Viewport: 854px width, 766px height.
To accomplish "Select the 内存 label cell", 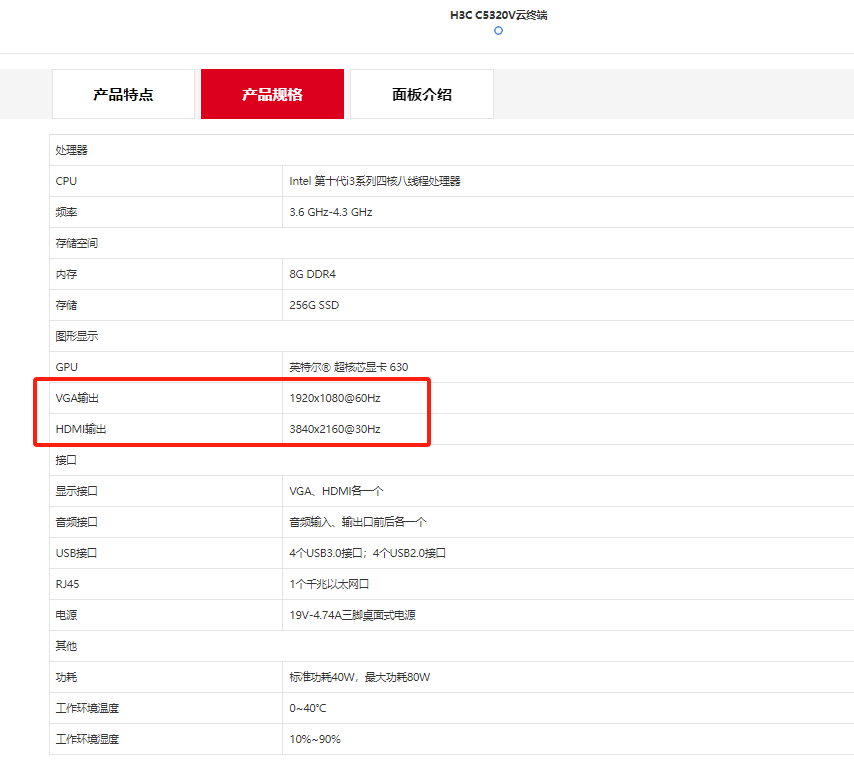I will (166, 274).
